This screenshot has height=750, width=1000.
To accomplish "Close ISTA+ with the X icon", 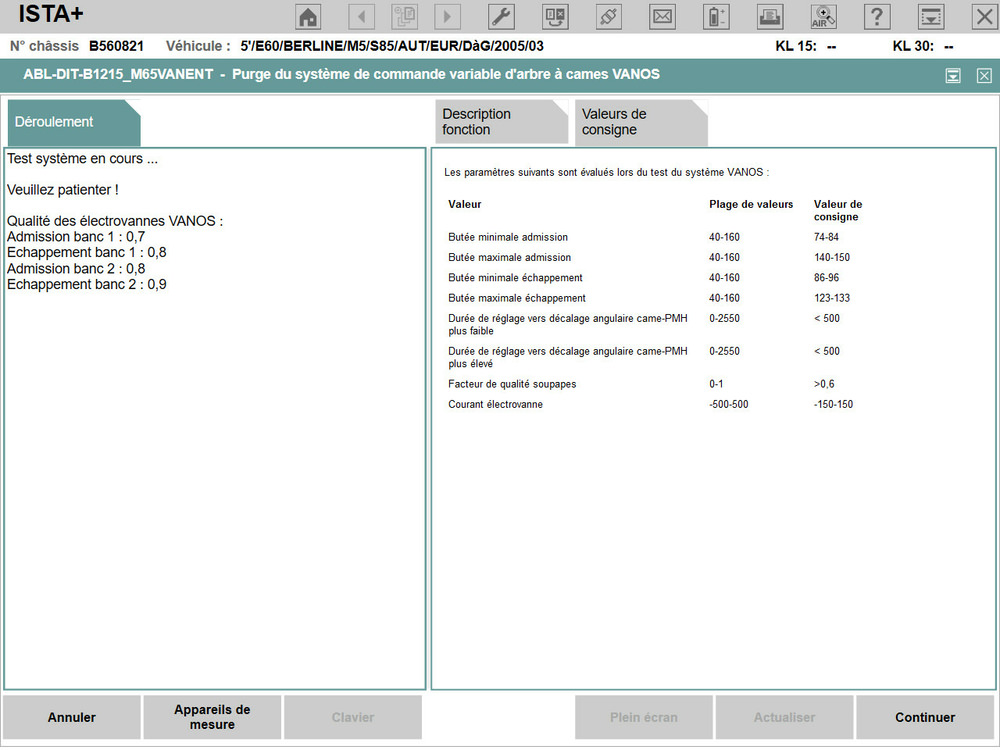I will 984,17.
